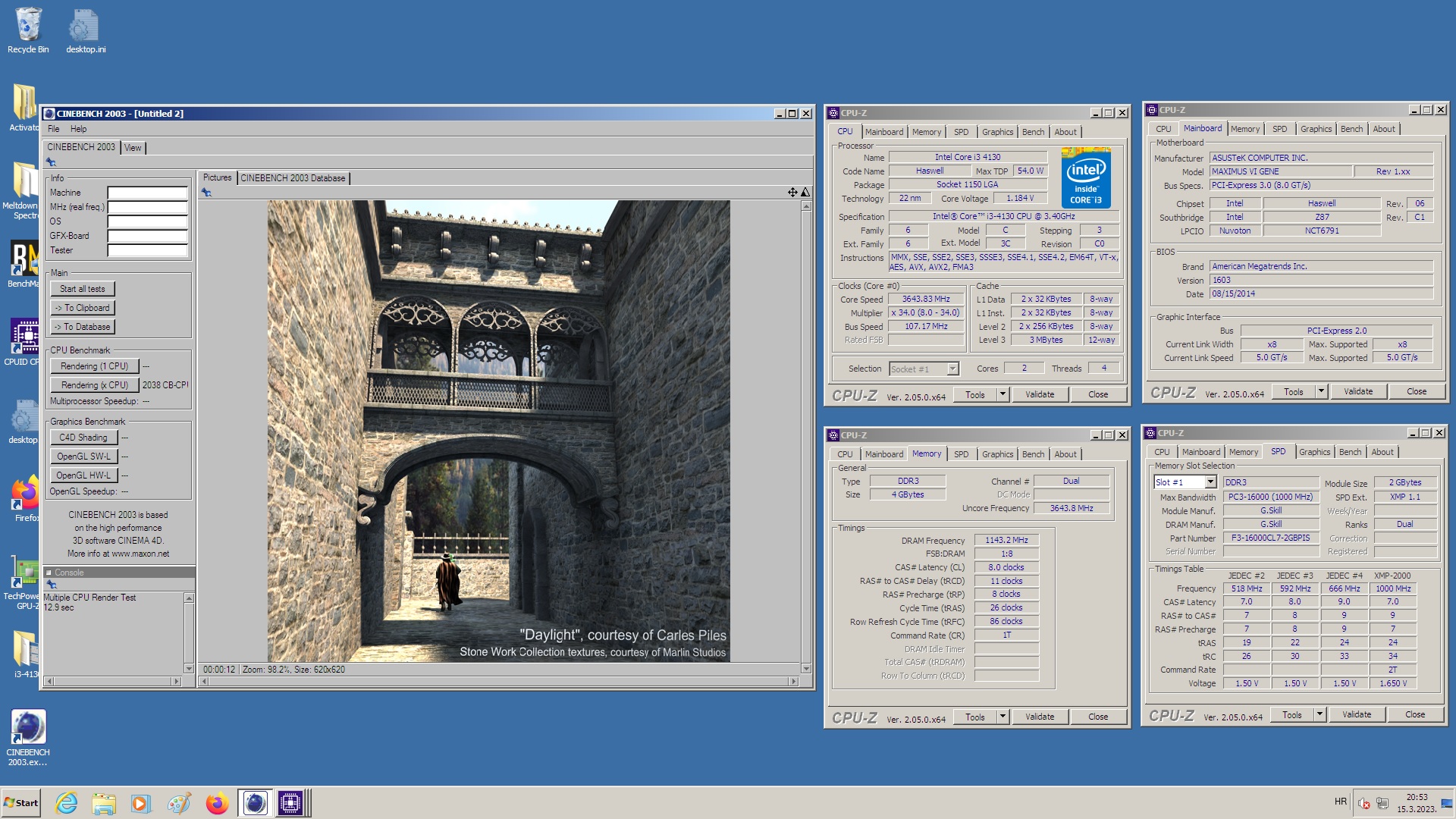Open the Help menu in Cinebench
1456x819 pixels.
pyautogui.click(x=78, y=129)
